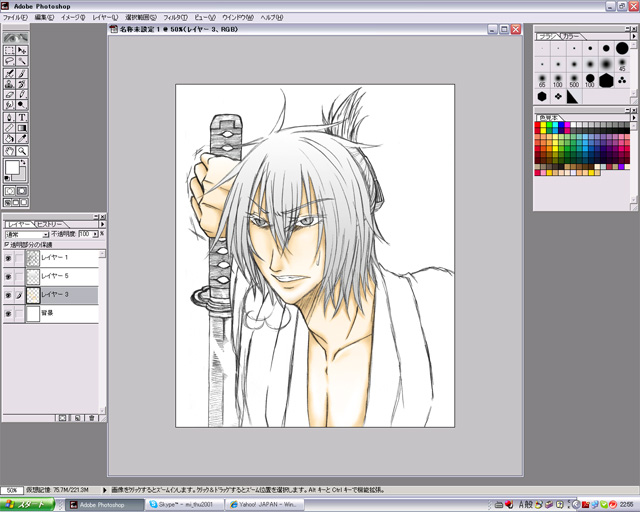Image resolution: width=640 pixels, height=512 pixels.
Task: Pick the pure blue swatch in the Swatches panel
Action: point(562,125)
